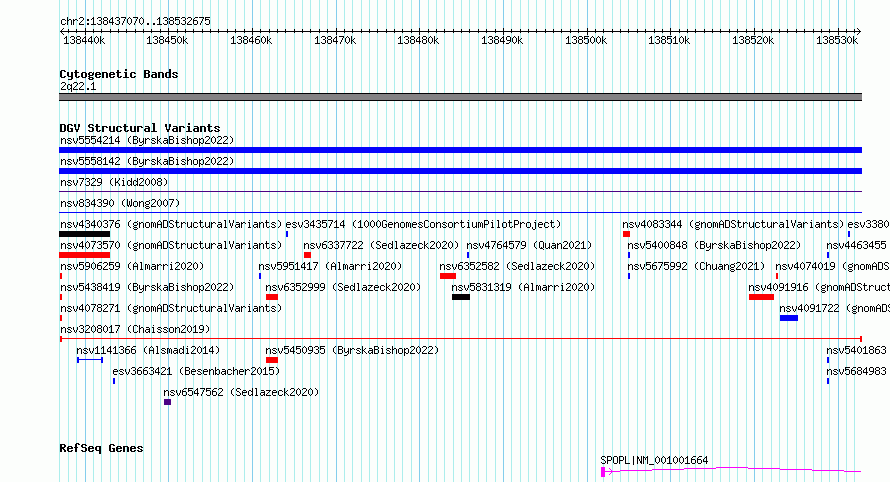890x482 pixels.
Task: Select the RefSeq Genes track title
Action: click(101, 448)
